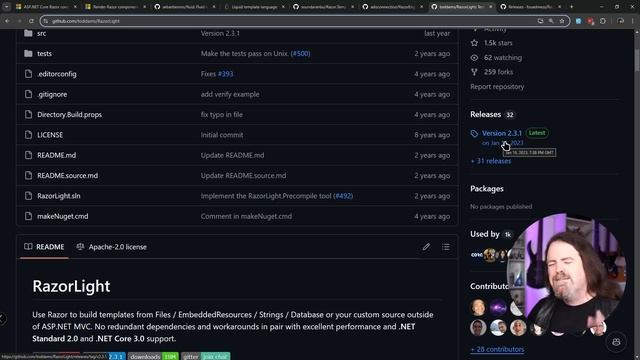
Task: Click the purple second contributor avatar
Action: (x=498, y=308)
